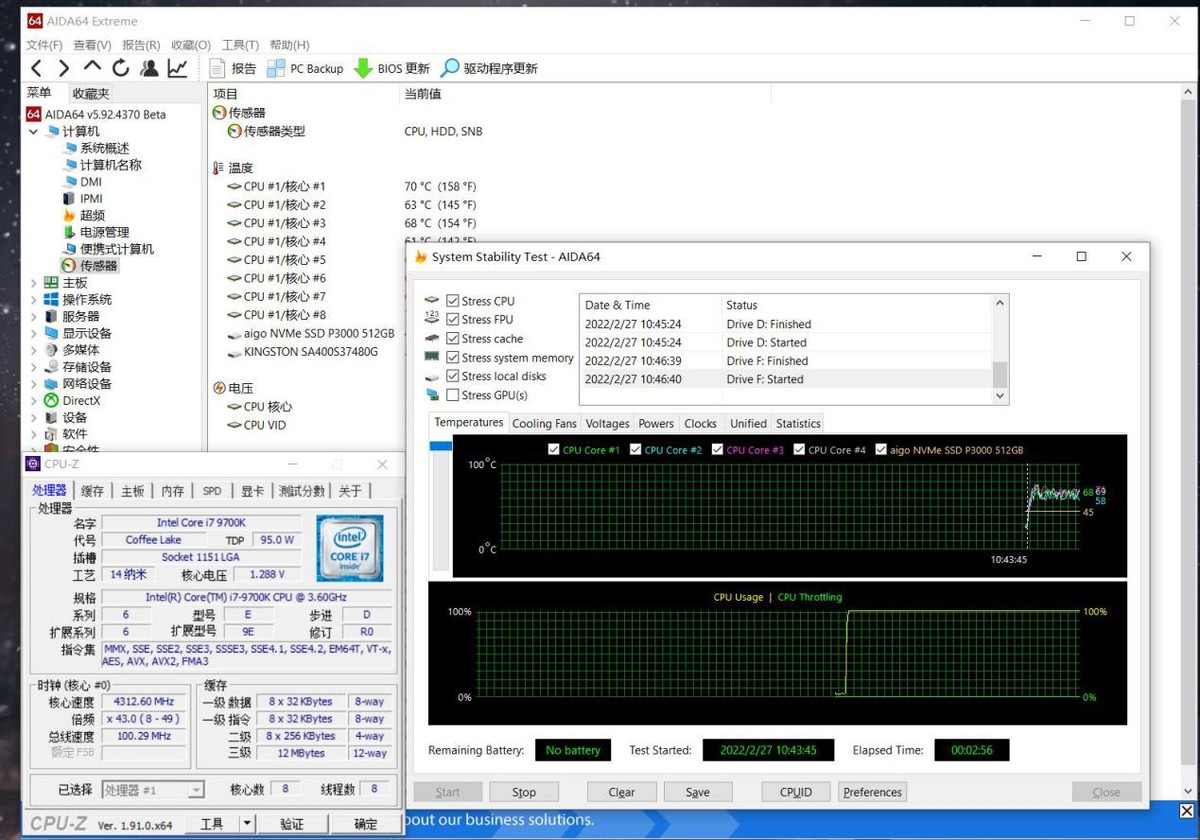
Task: Select 便携式计算机 in the tree
Action: pos(117,249)
